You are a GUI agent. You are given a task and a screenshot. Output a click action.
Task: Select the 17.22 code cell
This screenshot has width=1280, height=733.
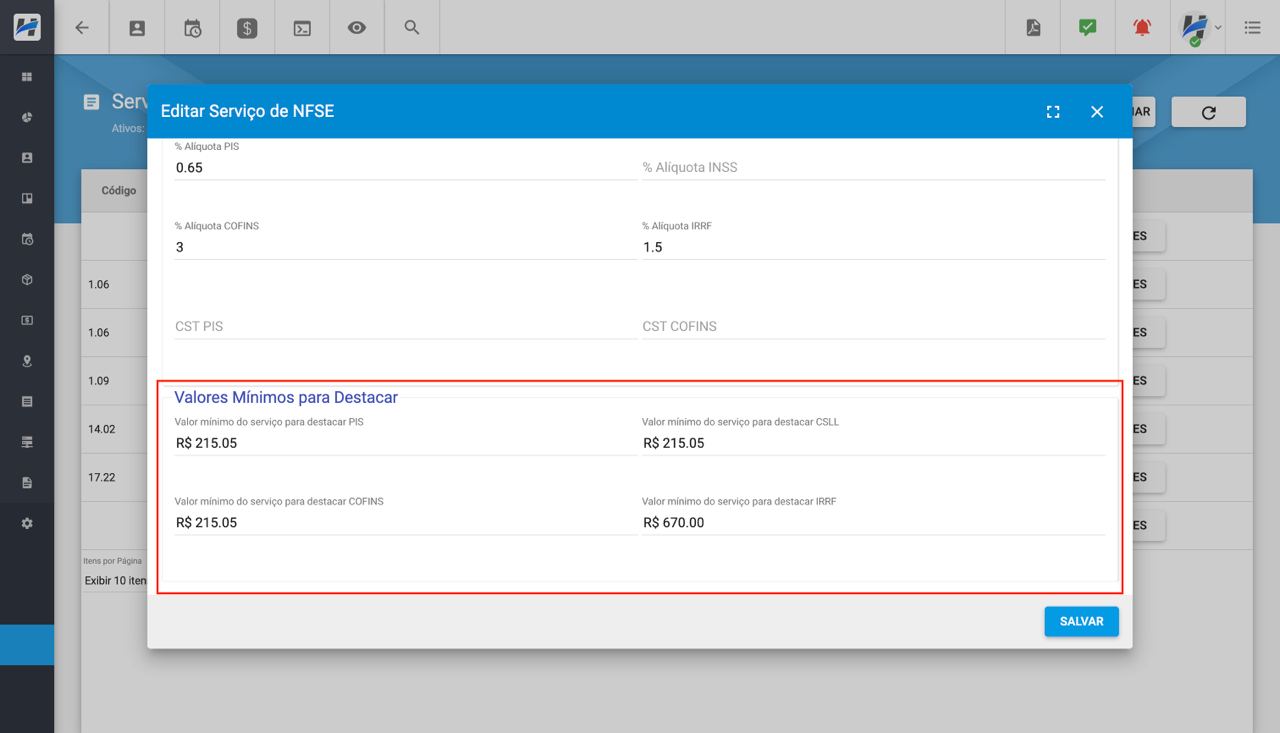(101, 477)
